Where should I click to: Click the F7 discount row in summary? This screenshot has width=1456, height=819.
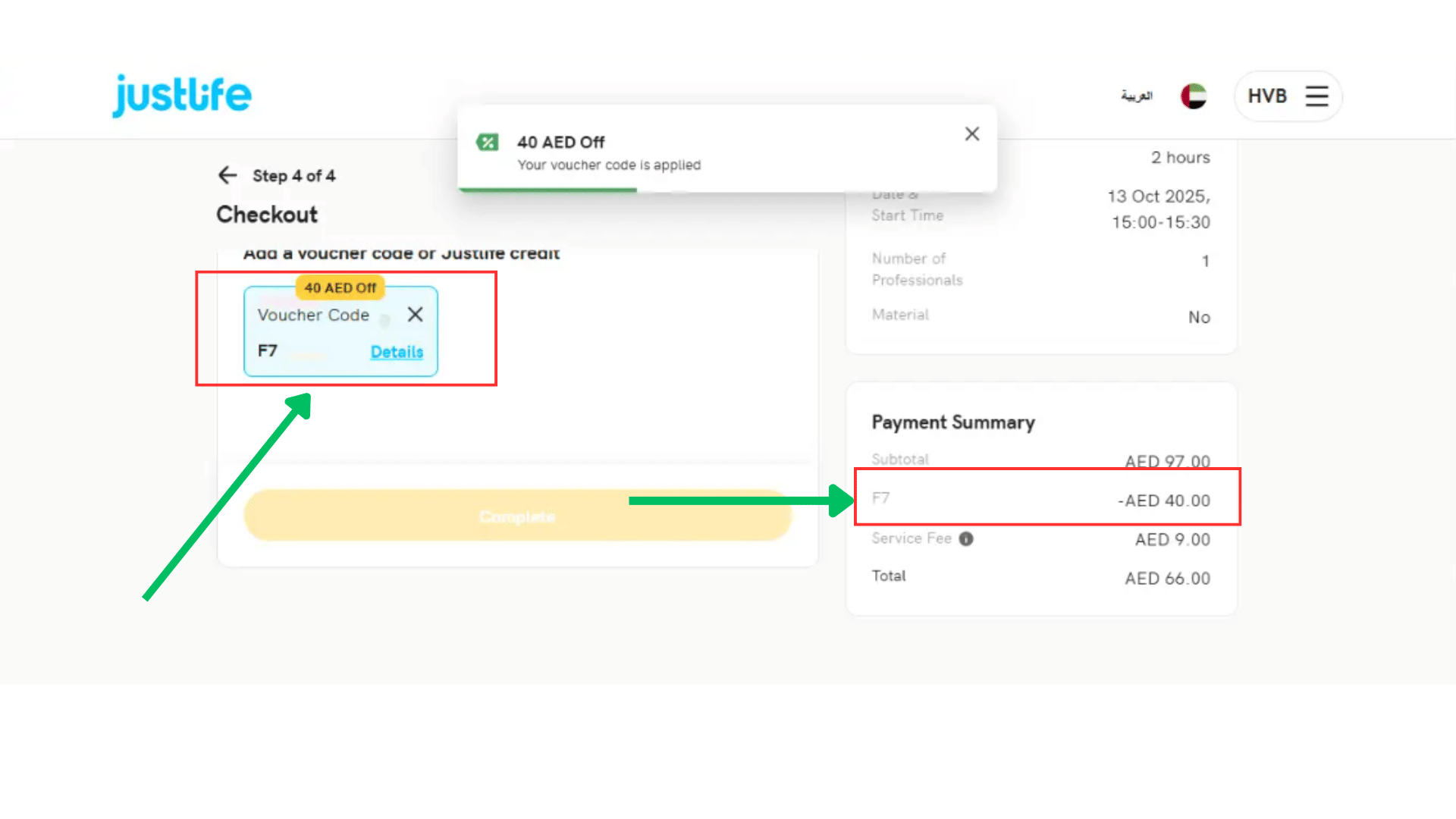[1046, 500]
